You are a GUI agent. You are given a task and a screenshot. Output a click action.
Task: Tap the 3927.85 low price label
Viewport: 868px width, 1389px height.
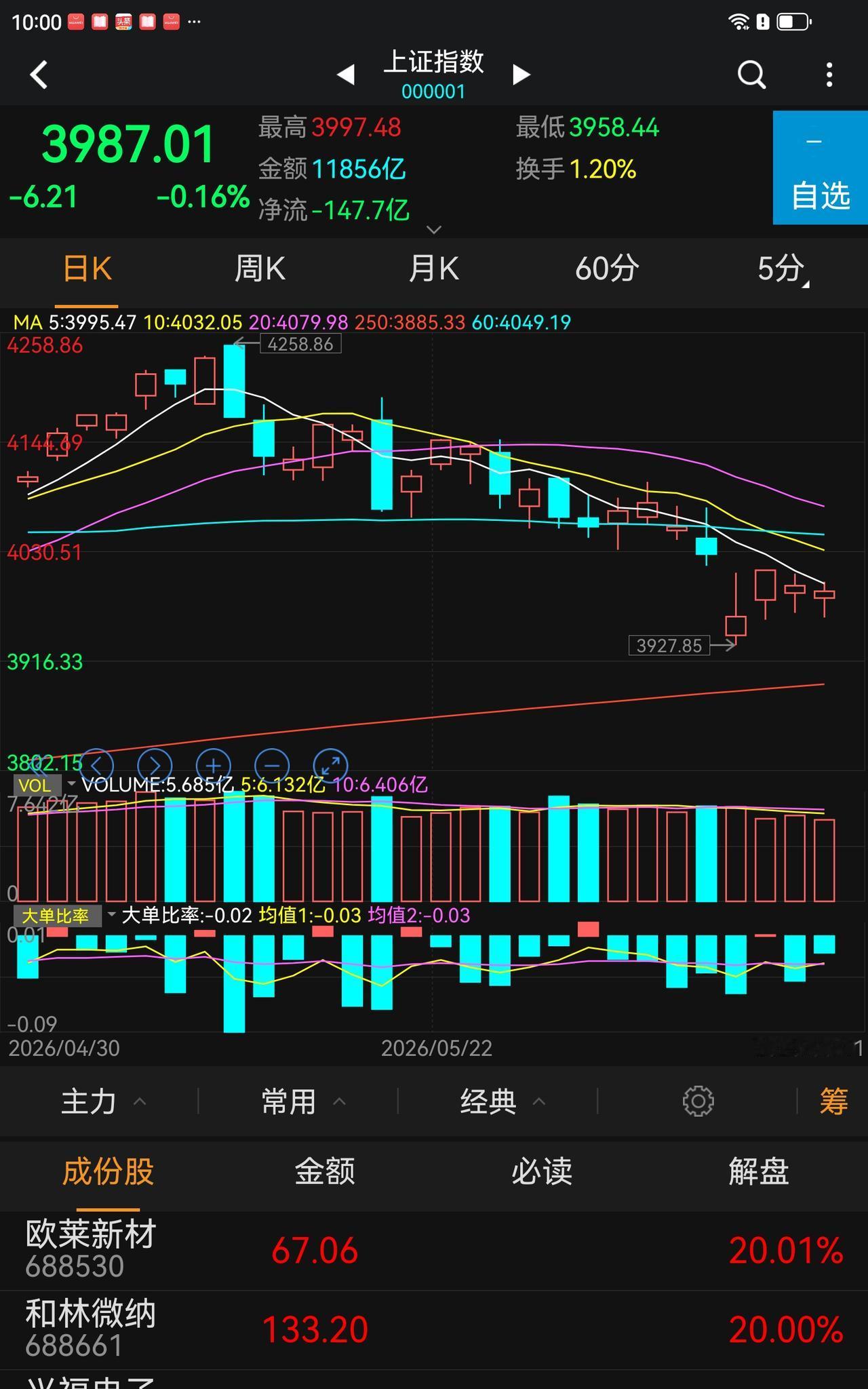point(669,645)
